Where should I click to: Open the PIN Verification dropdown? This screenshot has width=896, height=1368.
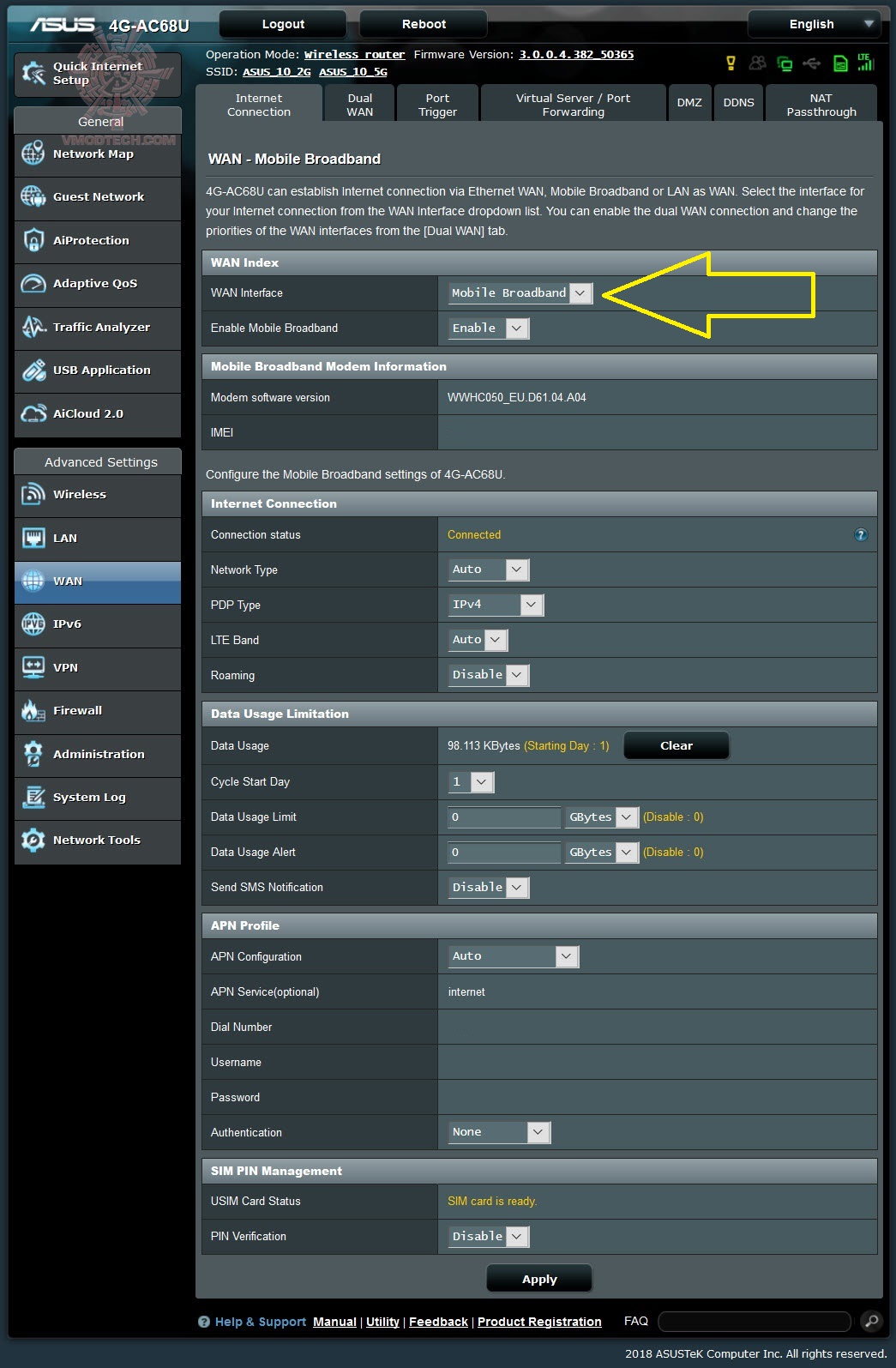pos(489,1237)
